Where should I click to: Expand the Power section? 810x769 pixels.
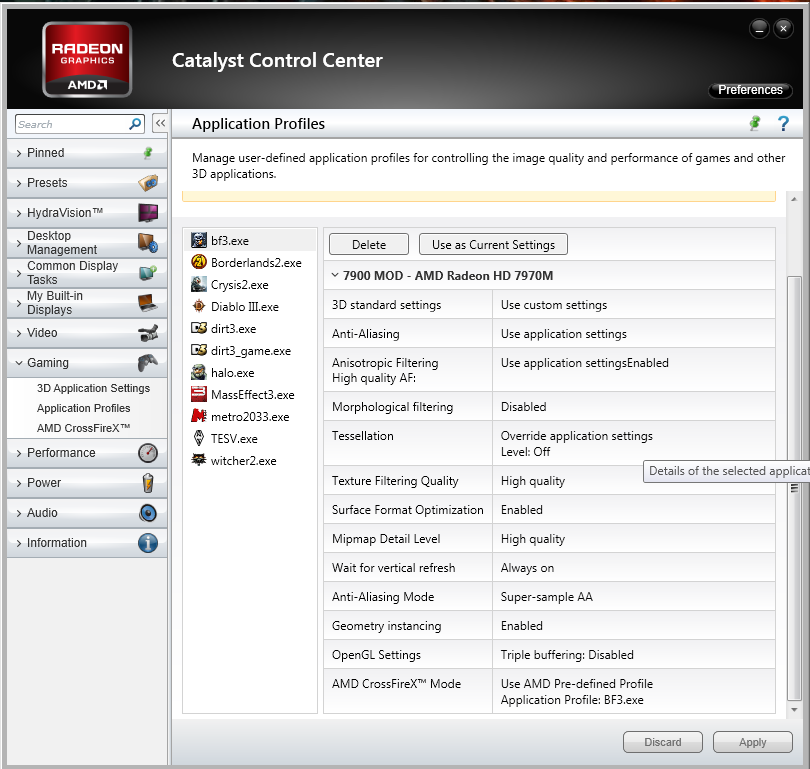pyautogui.click(x=87, y=483)
